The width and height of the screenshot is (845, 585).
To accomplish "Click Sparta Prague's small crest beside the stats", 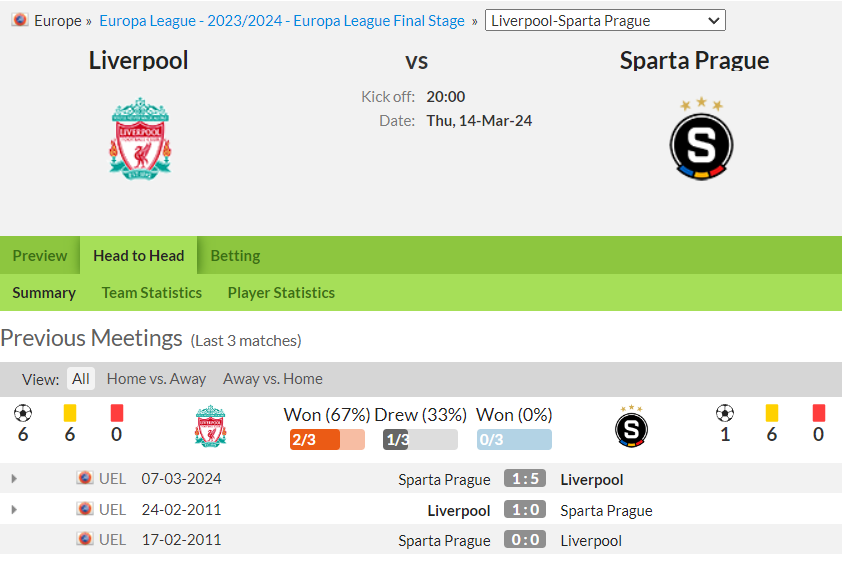I will 631,426.
